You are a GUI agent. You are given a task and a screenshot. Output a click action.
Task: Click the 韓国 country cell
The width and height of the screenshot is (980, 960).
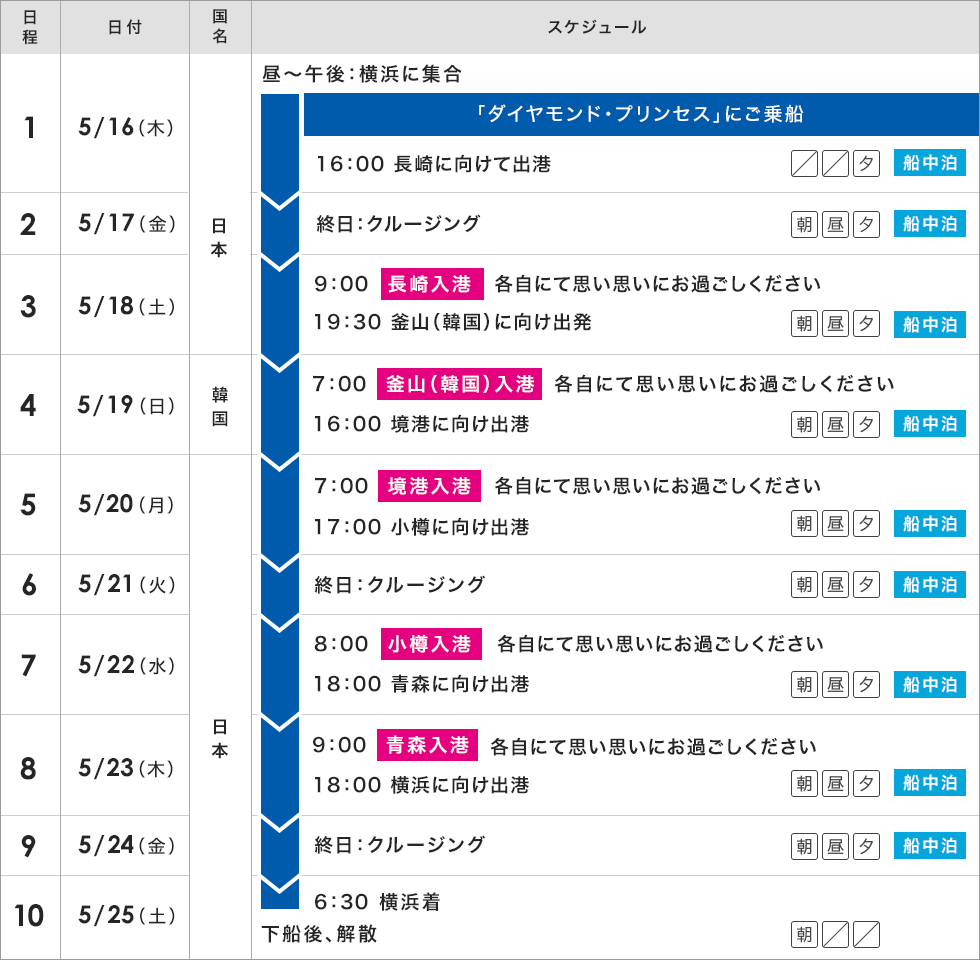click(220, 405)
